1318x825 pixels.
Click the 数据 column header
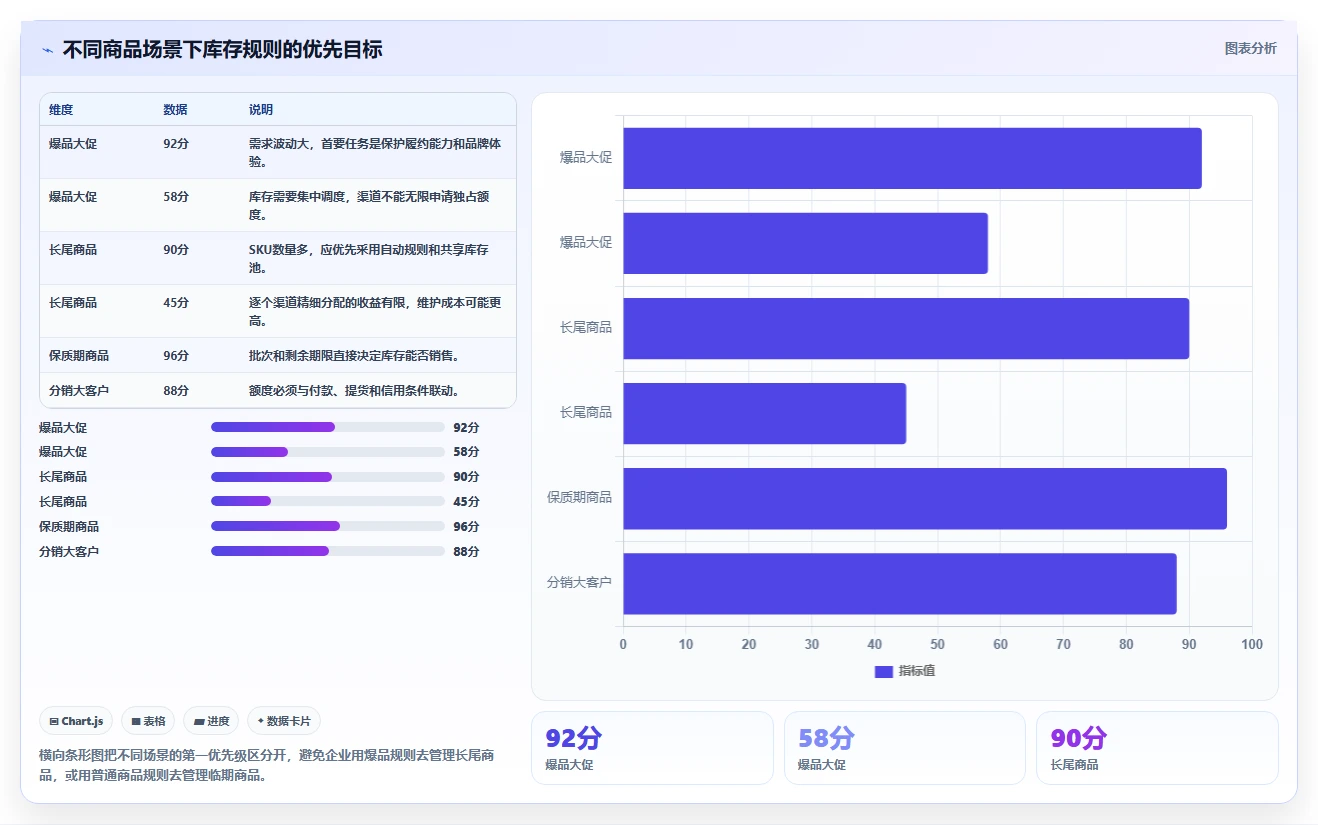coord(175,110)
